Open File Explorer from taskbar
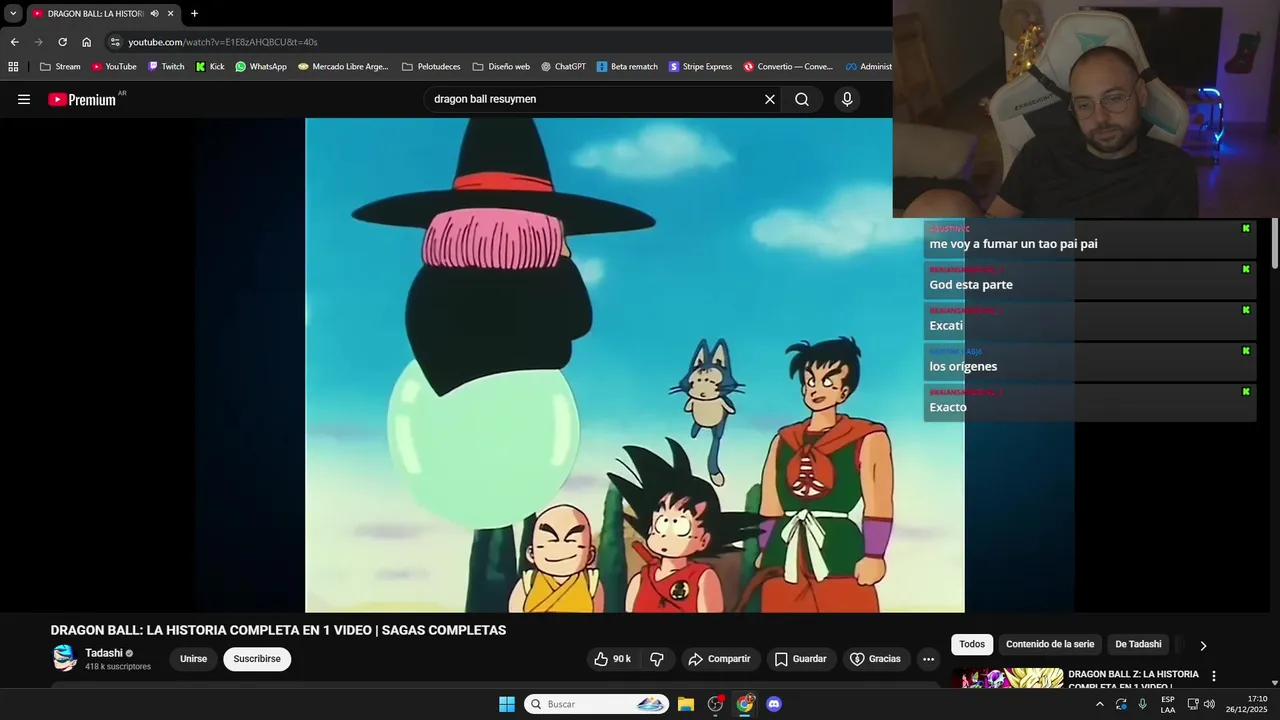This screenshot has width=1280, height=720. (x=686, y=704)
